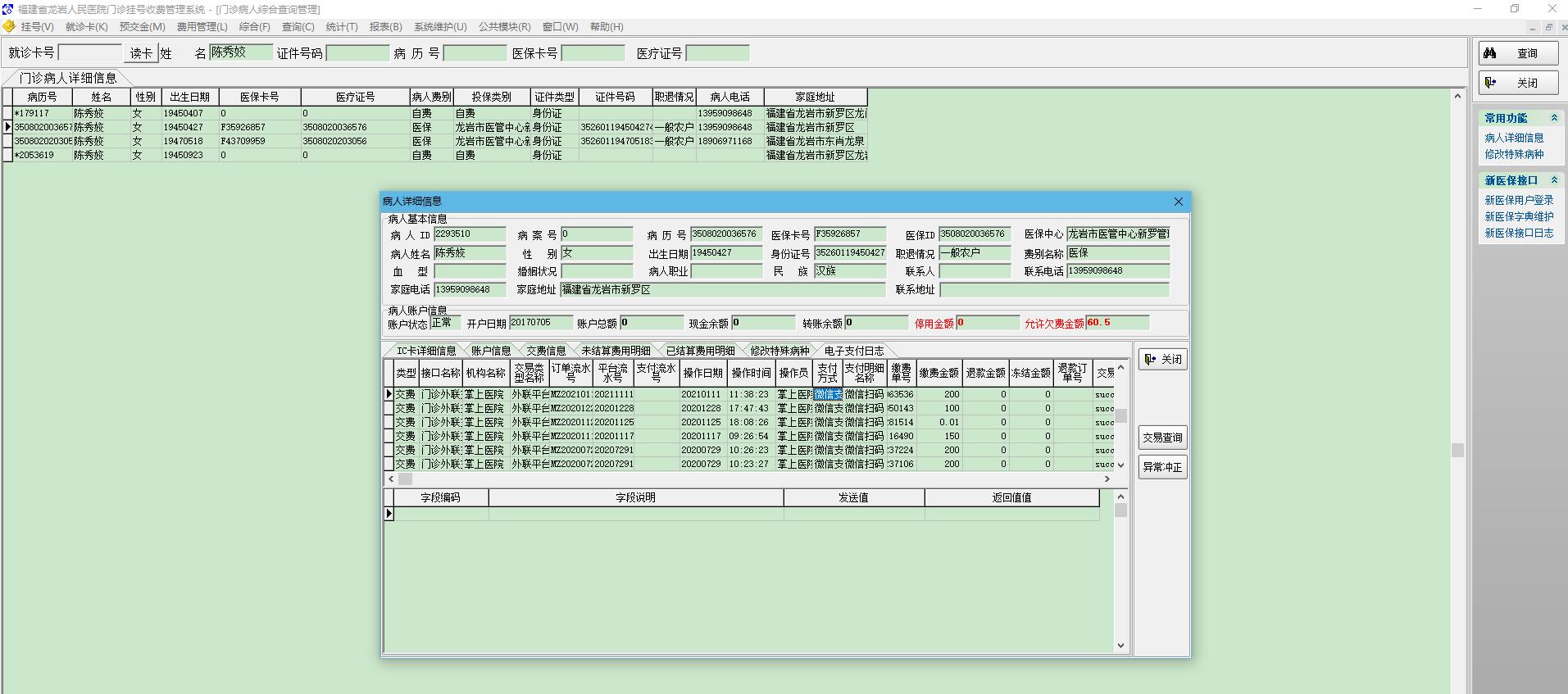Viewport: 1568px width, 694px height.
Task: Click the 操作日期 column header in the payment grid
Action: coord(702,373)
